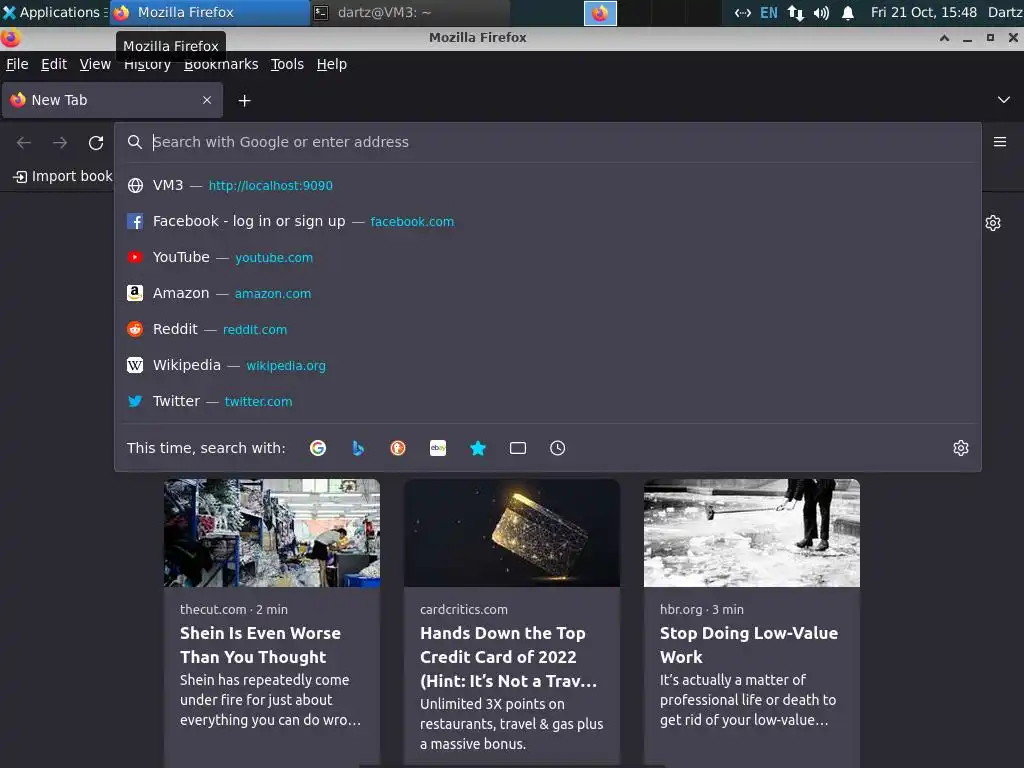The image size is (1024, 768).
Task: Go back one page
Action: (24, 142)
